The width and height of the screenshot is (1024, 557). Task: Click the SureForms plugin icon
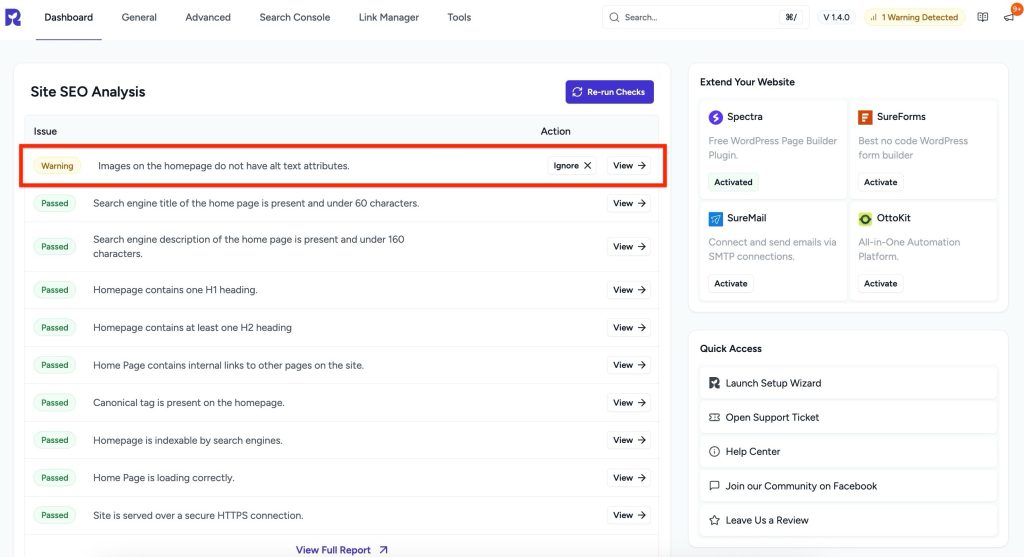[x=866, y=117]
